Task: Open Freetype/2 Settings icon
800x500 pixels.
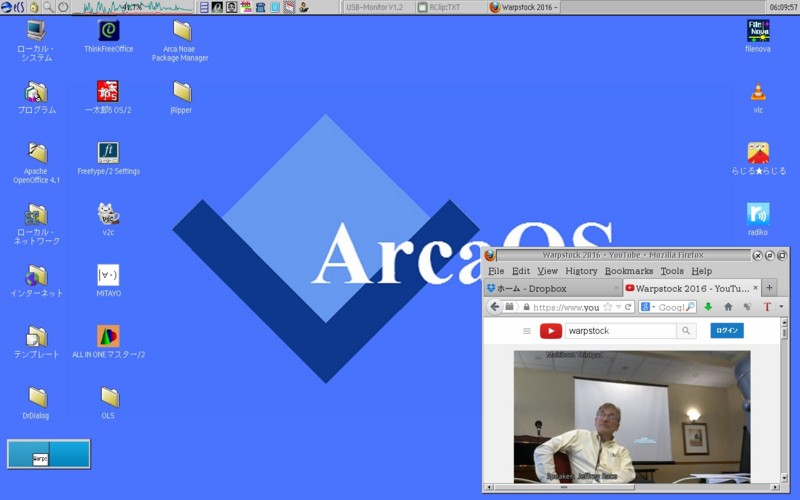Action: 109,159
